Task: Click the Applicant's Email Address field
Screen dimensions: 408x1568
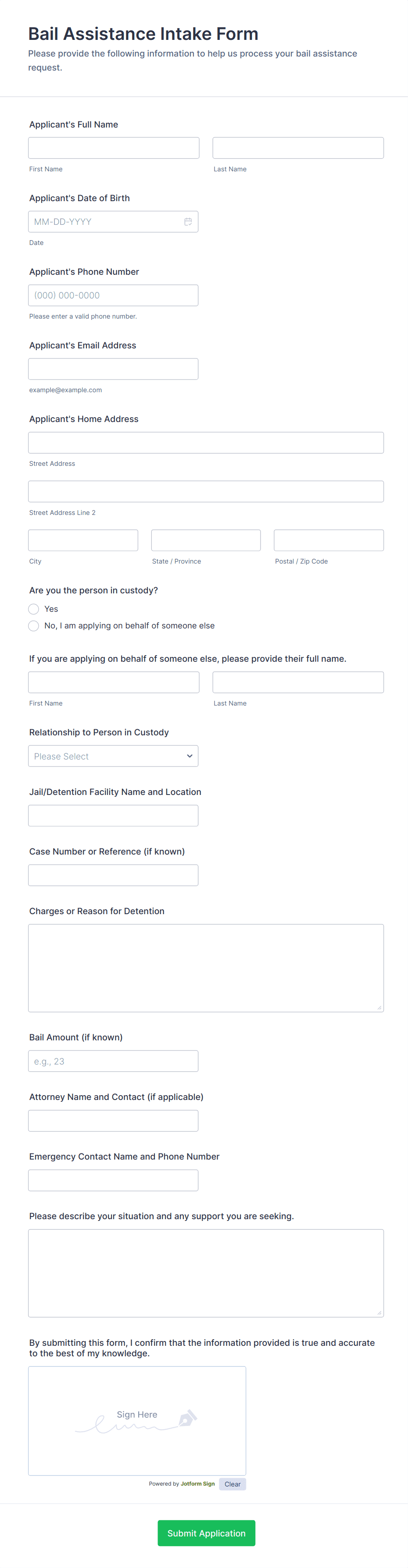Action: 113,369
